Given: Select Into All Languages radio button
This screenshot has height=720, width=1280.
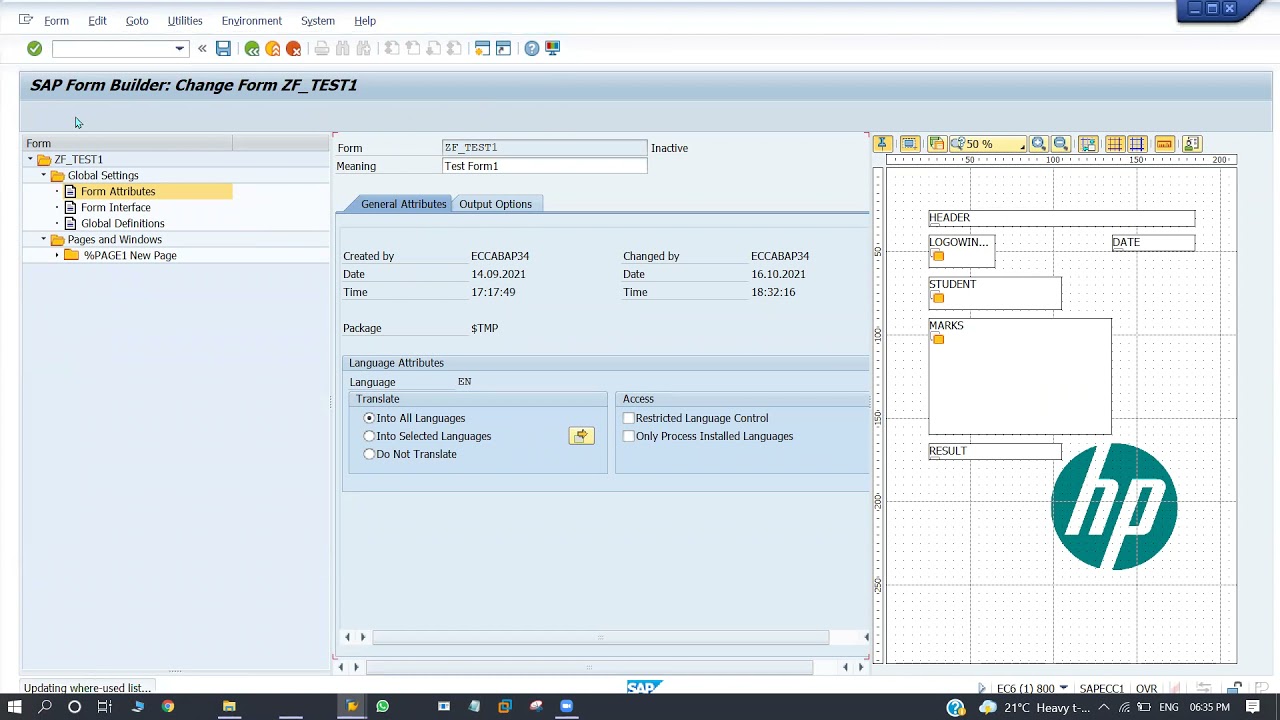Looking at the screenshot, I should [x=369, y=418].
